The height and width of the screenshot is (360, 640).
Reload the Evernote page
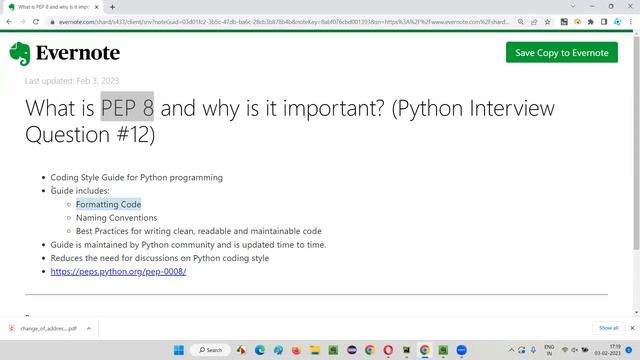click(36, 22)
